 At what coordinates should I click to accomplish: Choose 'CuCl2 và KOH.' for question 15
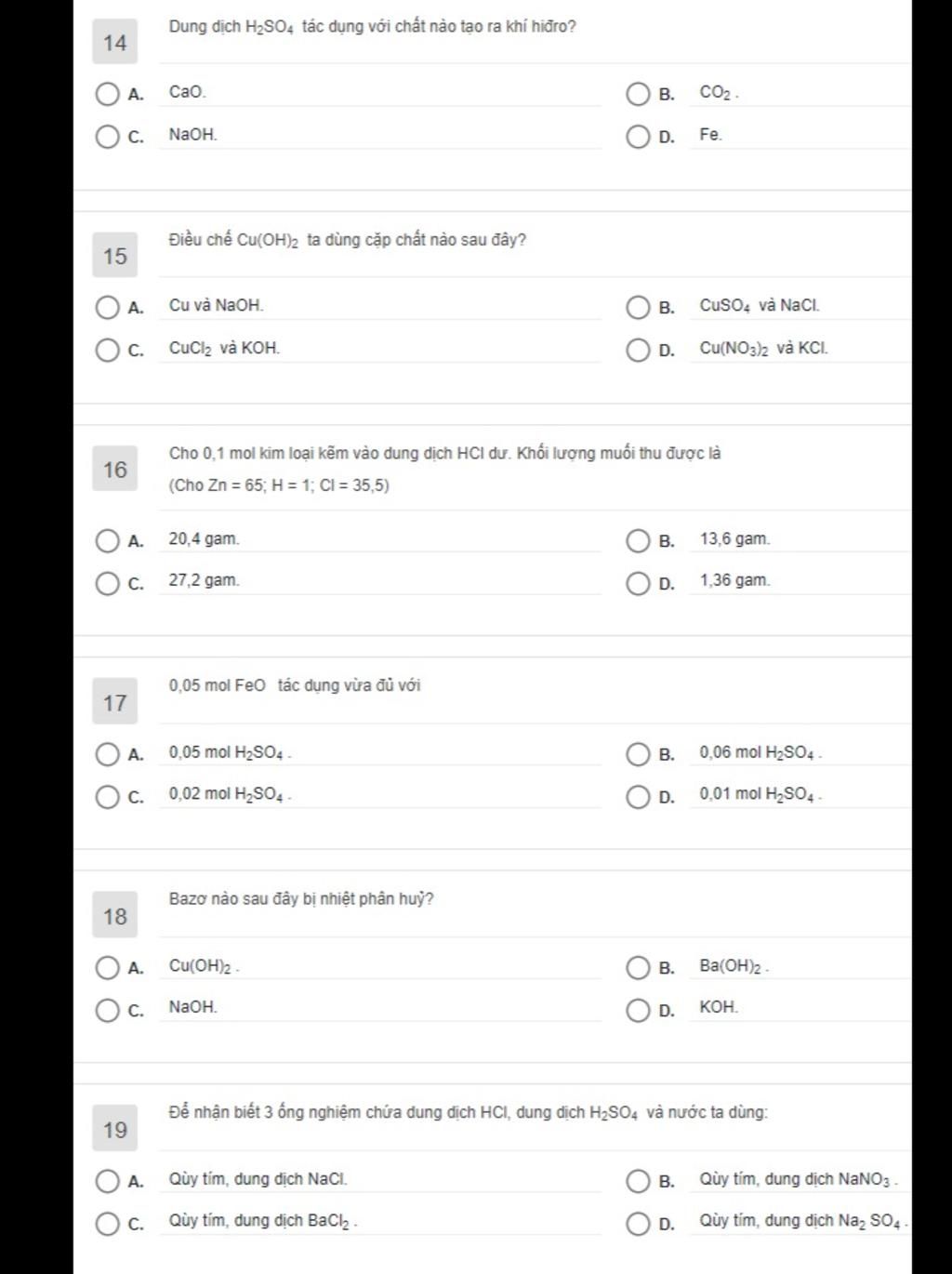(108, 350)
